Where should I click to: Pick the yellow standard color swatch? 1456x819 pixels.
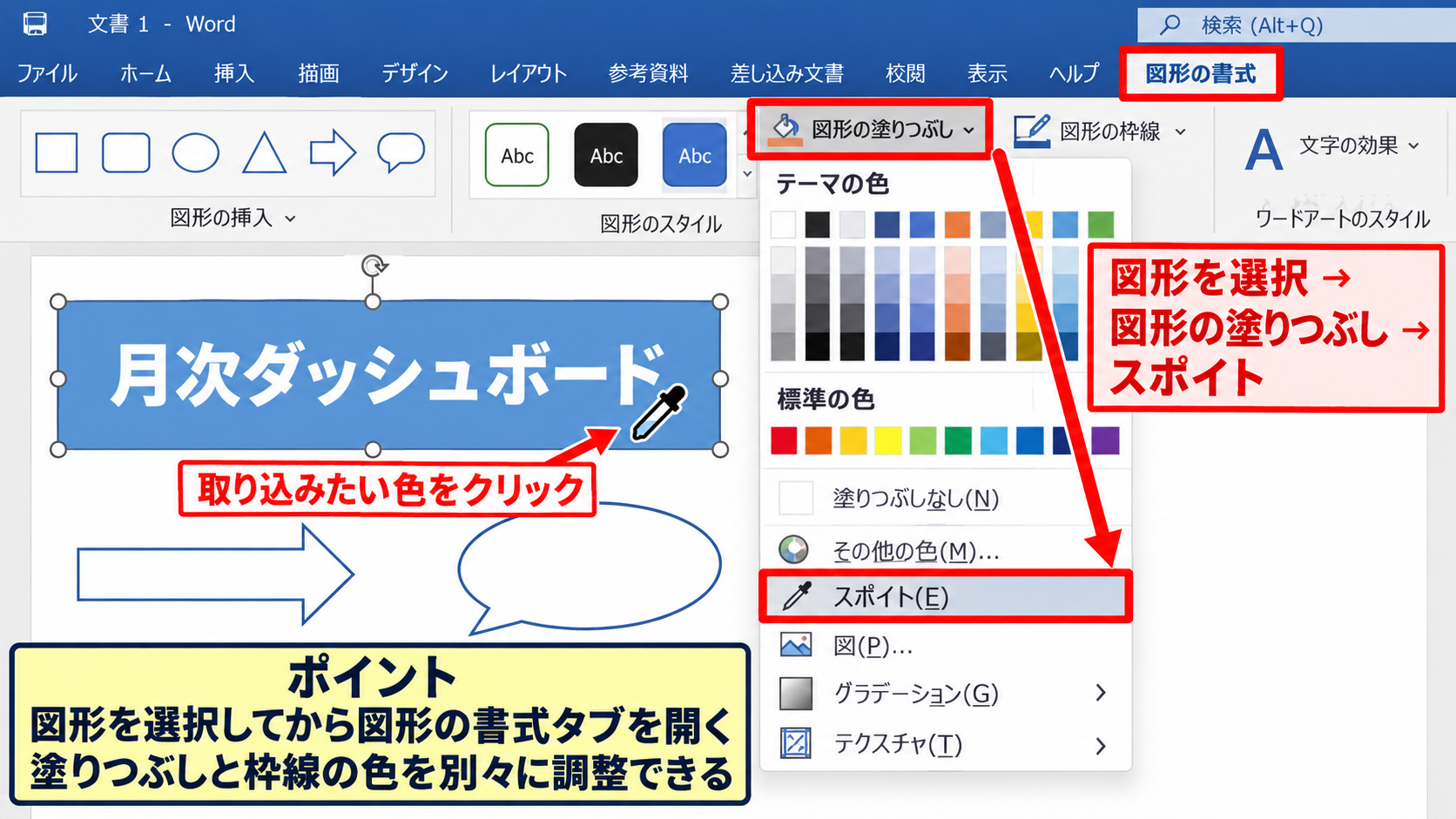point(887,440)
